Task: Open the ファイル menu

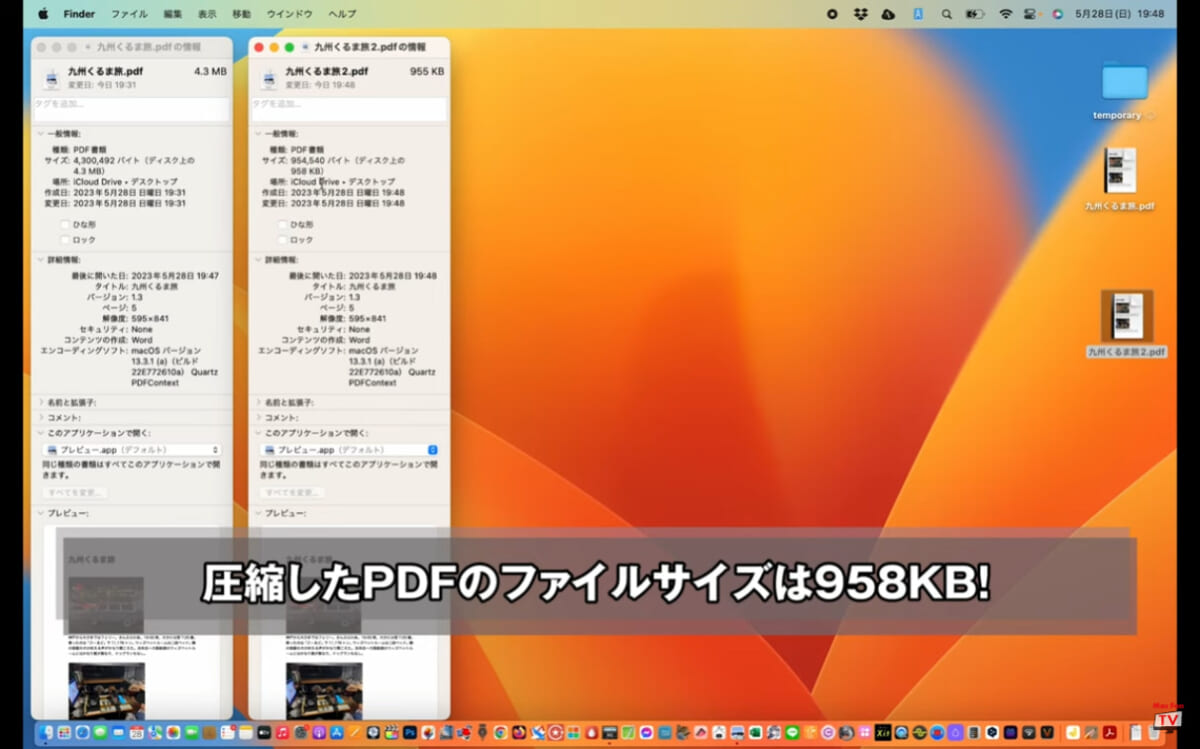Action: (129, 14)
